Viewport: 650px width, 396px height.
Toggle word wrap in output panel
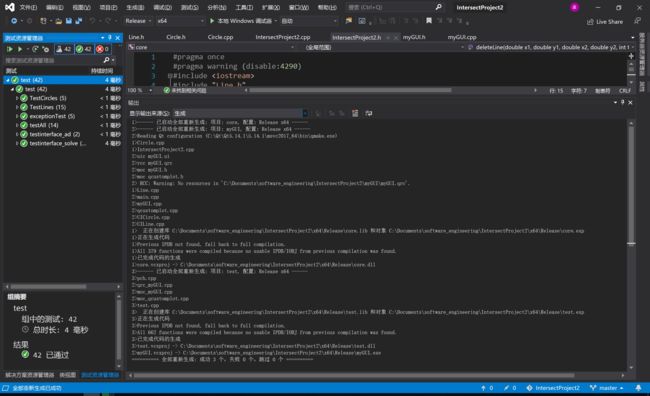[x=369, y=113]
